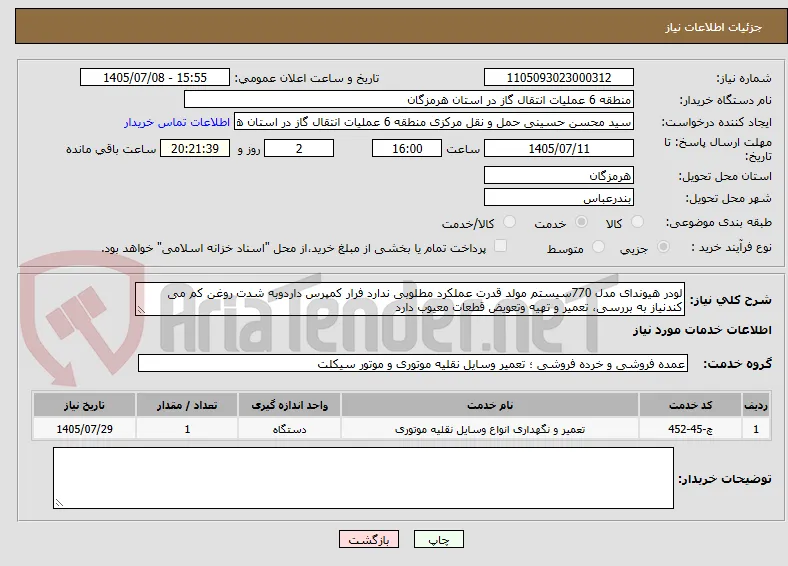This screenshot has height=566, width=788.
Task: Click the request creator field سید محسن حسینی
Action: pos(434,122)
